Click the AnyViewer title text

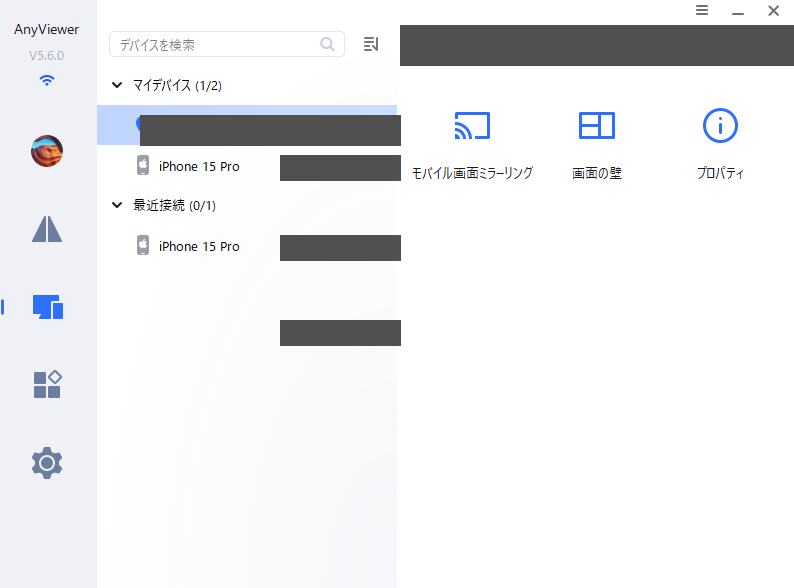click(47, 30)
